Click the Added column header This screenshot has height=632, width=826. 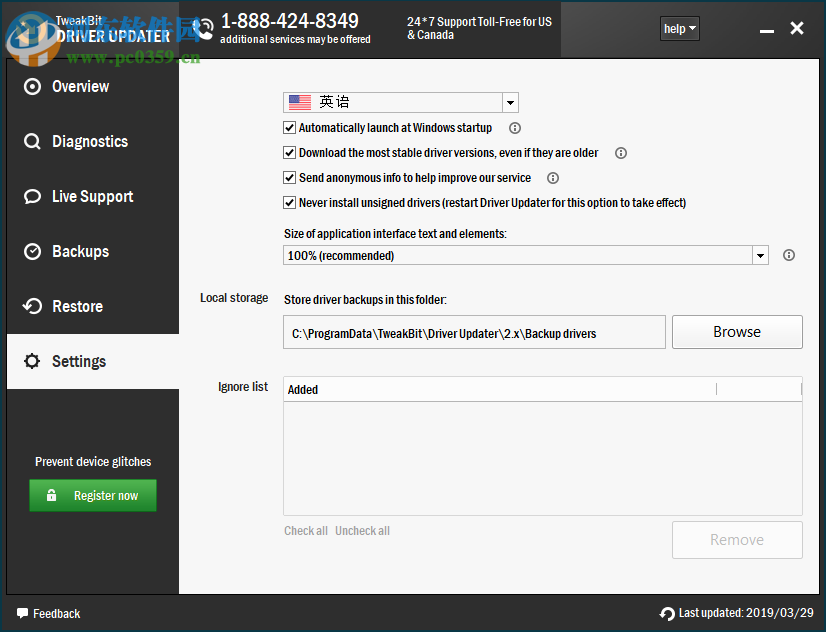(303, 389)
